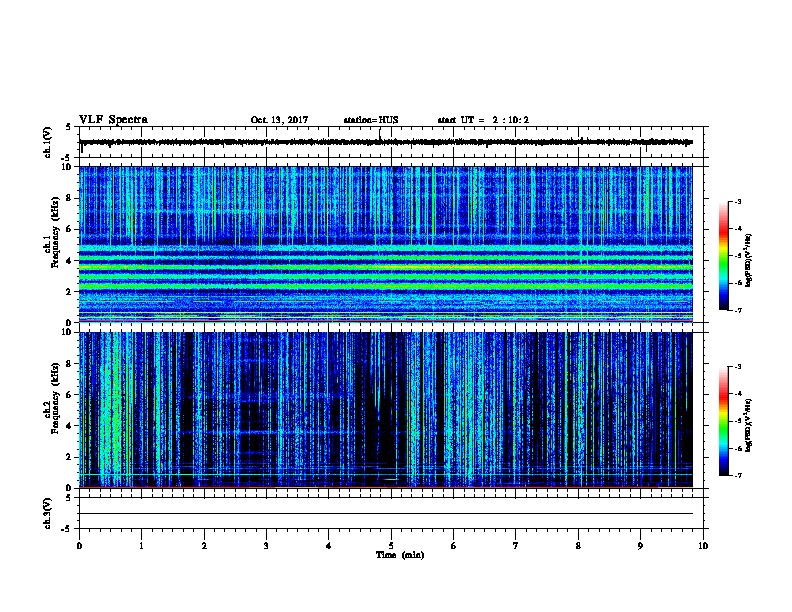Click the "station=HUS" header label
792x612 pixels.
(x=371, y=120)
